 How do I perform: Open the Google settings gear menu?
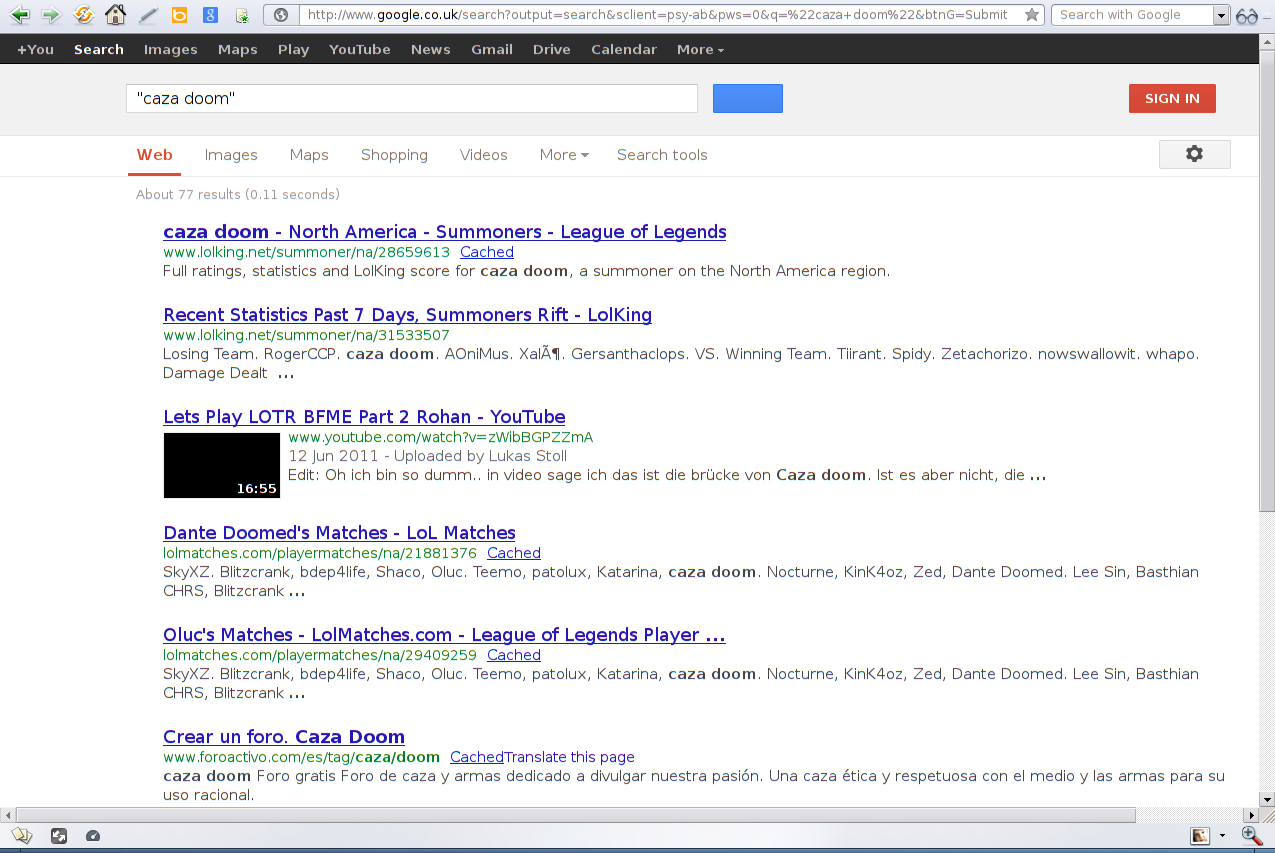[1194, 154]
